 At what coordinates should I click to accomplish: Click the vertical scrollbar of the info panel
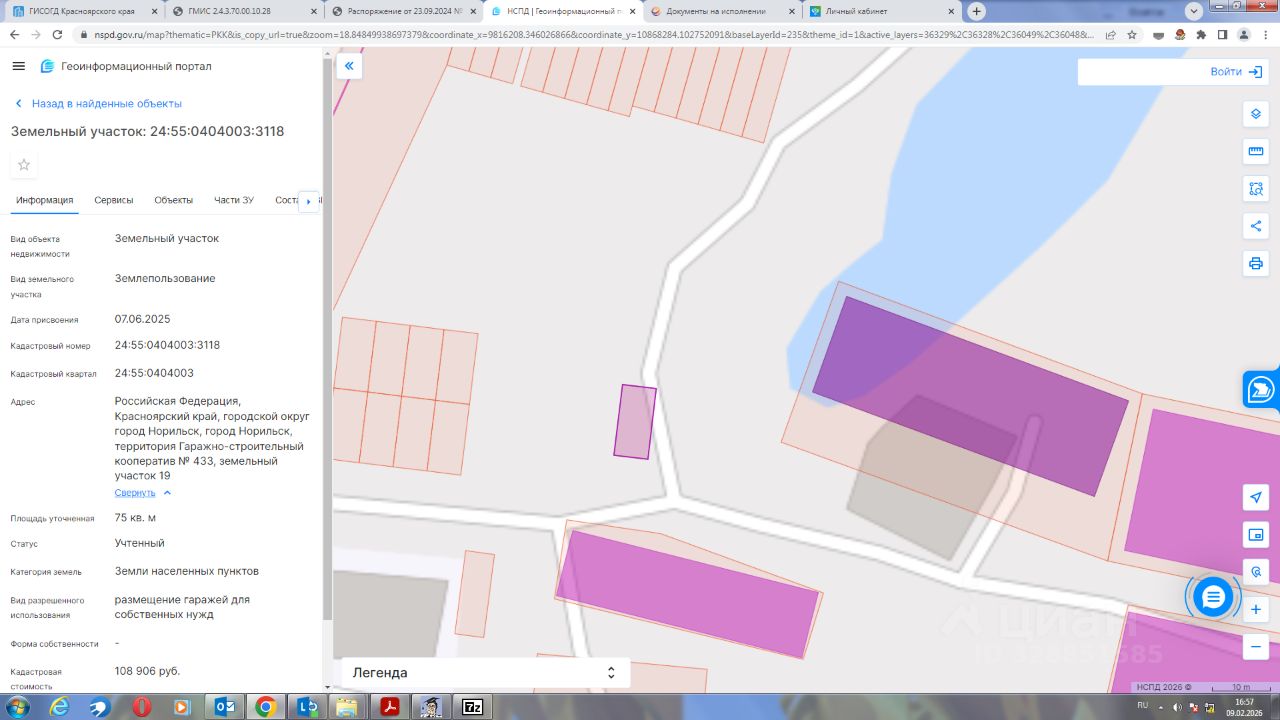327,340
